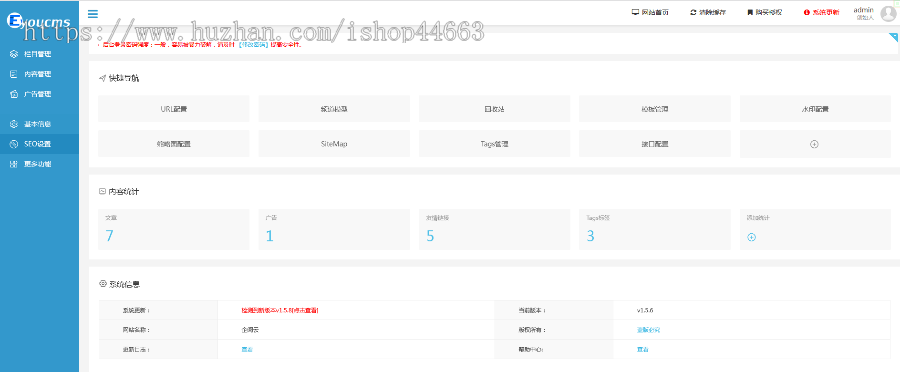Screen dimensions: 900x372
Task: Open the 购买授权 link
Action: 769,12
